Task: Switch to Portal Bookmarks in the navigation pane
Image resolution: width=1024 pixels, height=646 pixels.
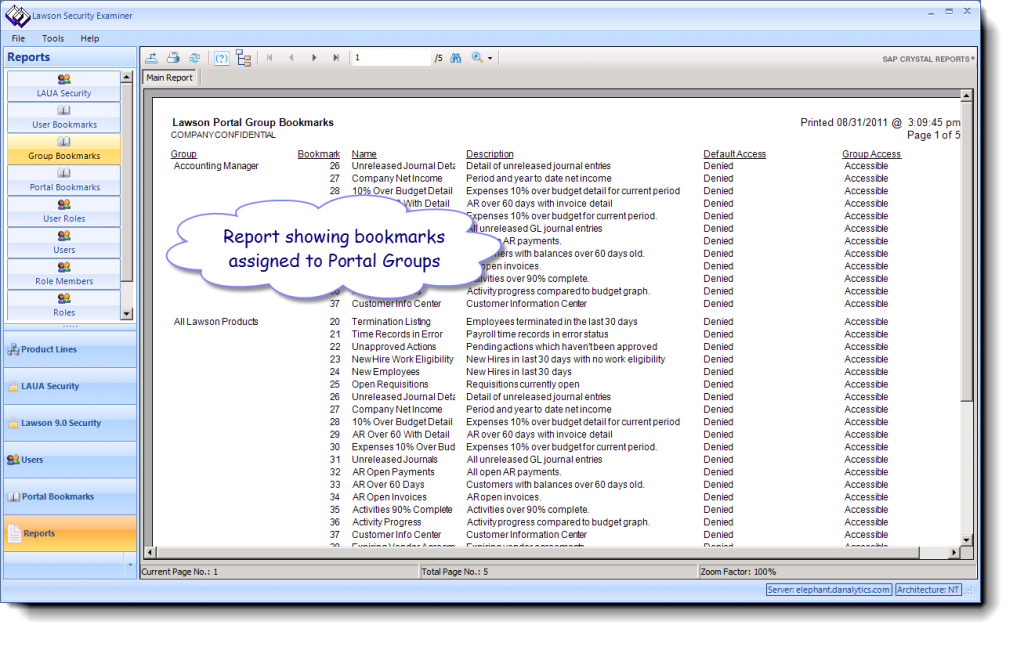Action: click(x=71, y=496)
